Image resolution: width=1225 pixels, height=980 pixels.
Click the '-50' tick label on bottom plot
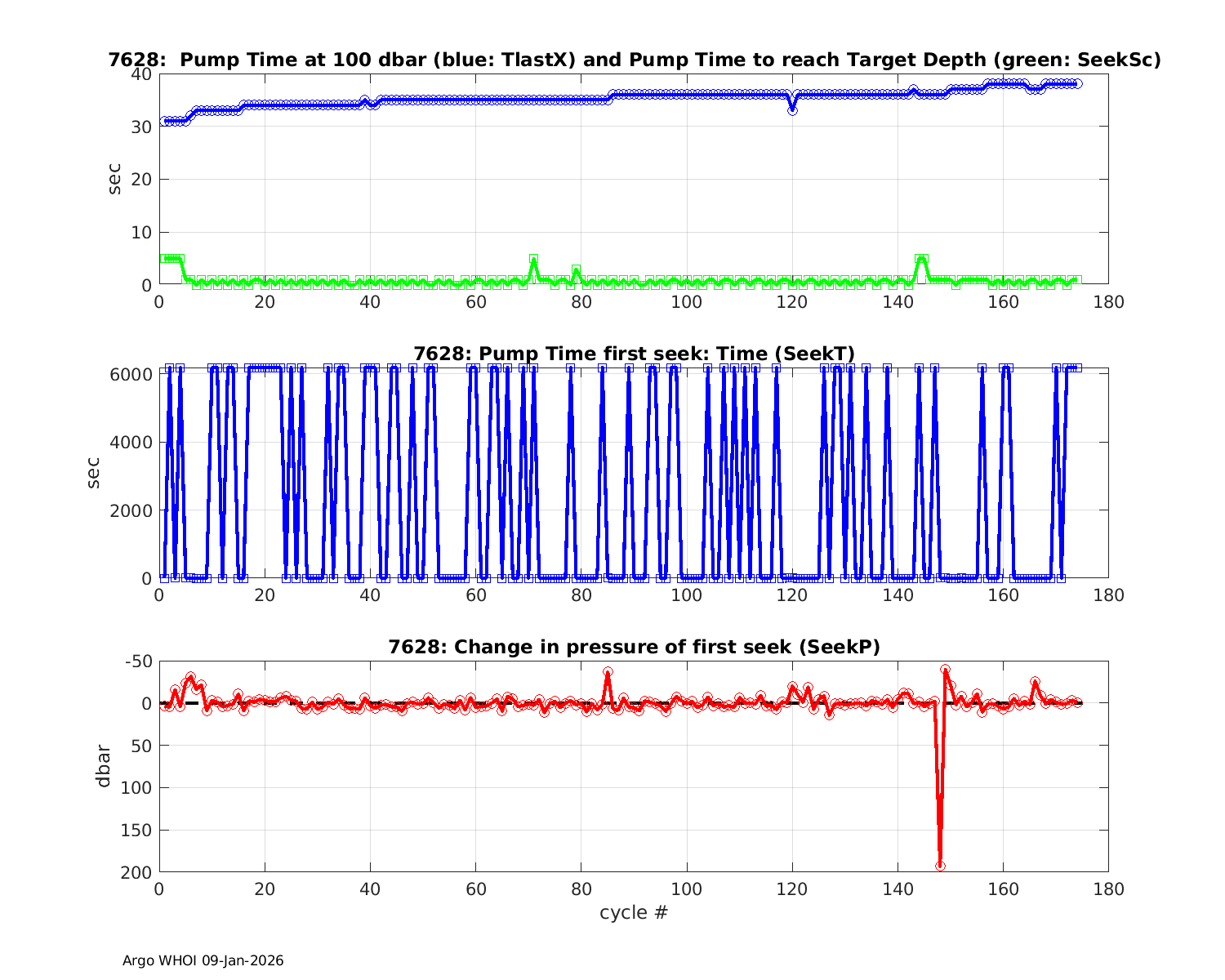pyautogui.click(x=136, y=661)
